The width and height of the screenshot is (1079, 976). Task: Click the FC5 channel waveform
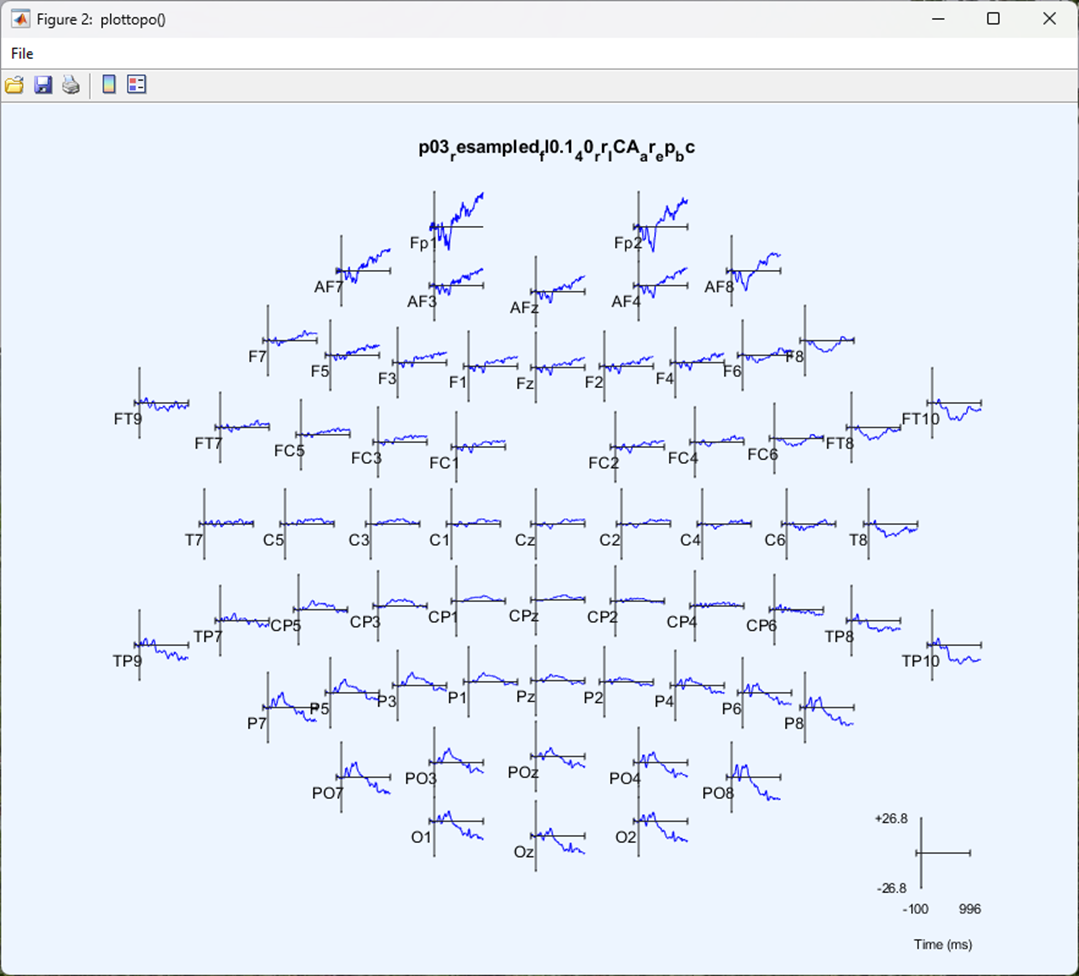325,432
